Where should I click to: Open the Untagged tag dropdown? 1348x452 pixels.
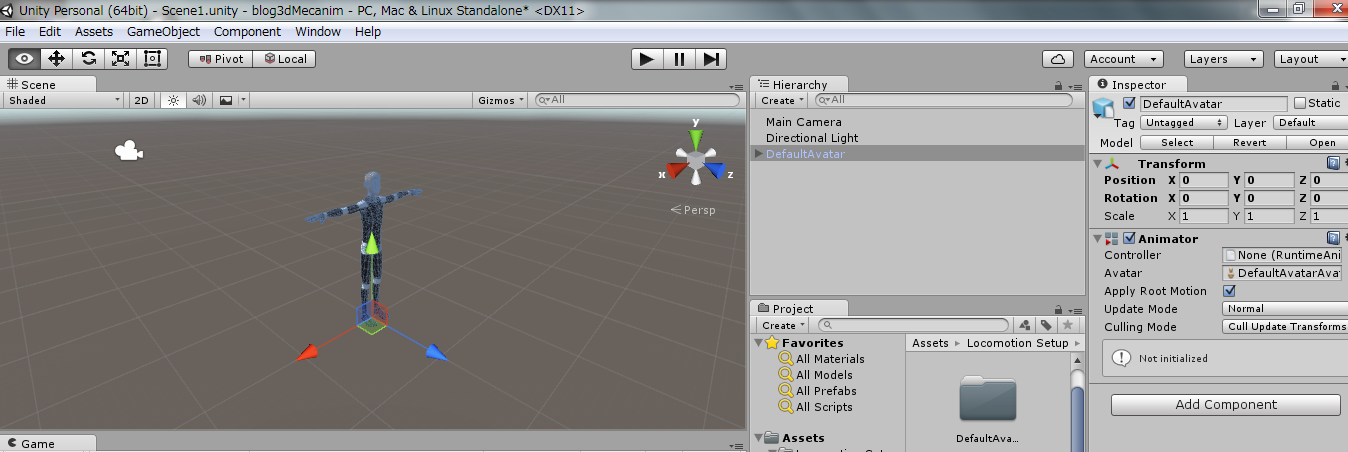tap(1184, 122)
